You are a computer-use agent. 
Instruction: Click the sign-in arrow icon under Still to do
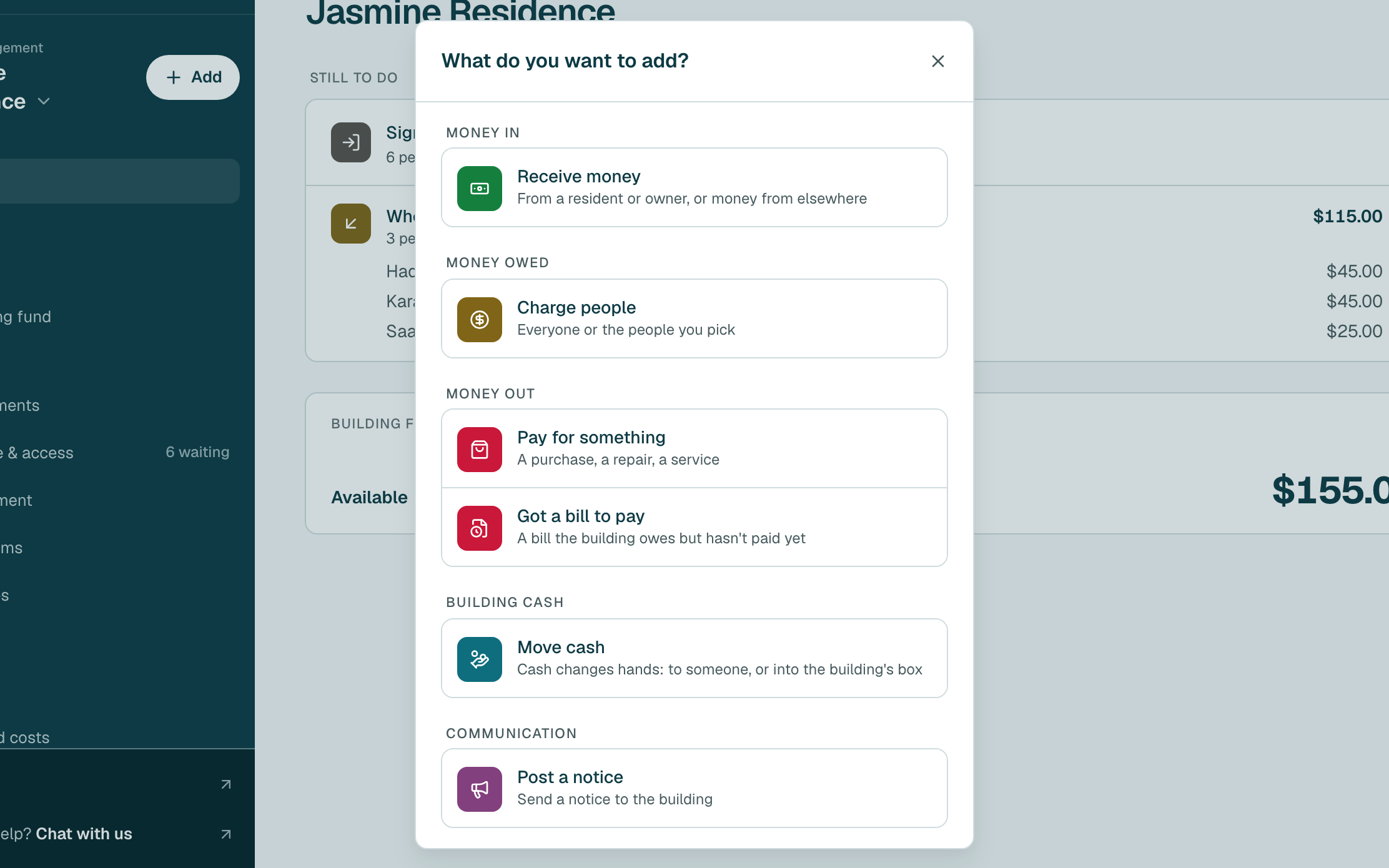[350, 142]
